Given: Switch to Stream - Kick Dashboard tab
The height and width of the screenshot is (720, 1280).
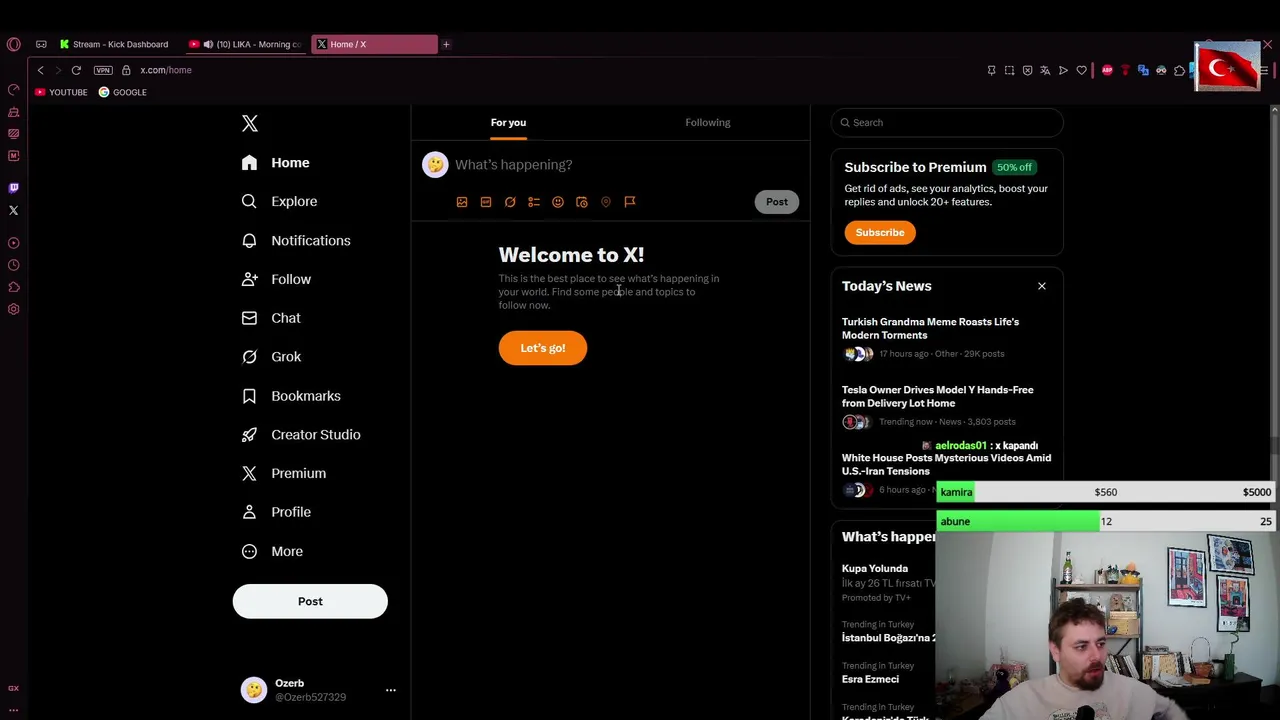Looking at the screenshot, I should (114, 44).
